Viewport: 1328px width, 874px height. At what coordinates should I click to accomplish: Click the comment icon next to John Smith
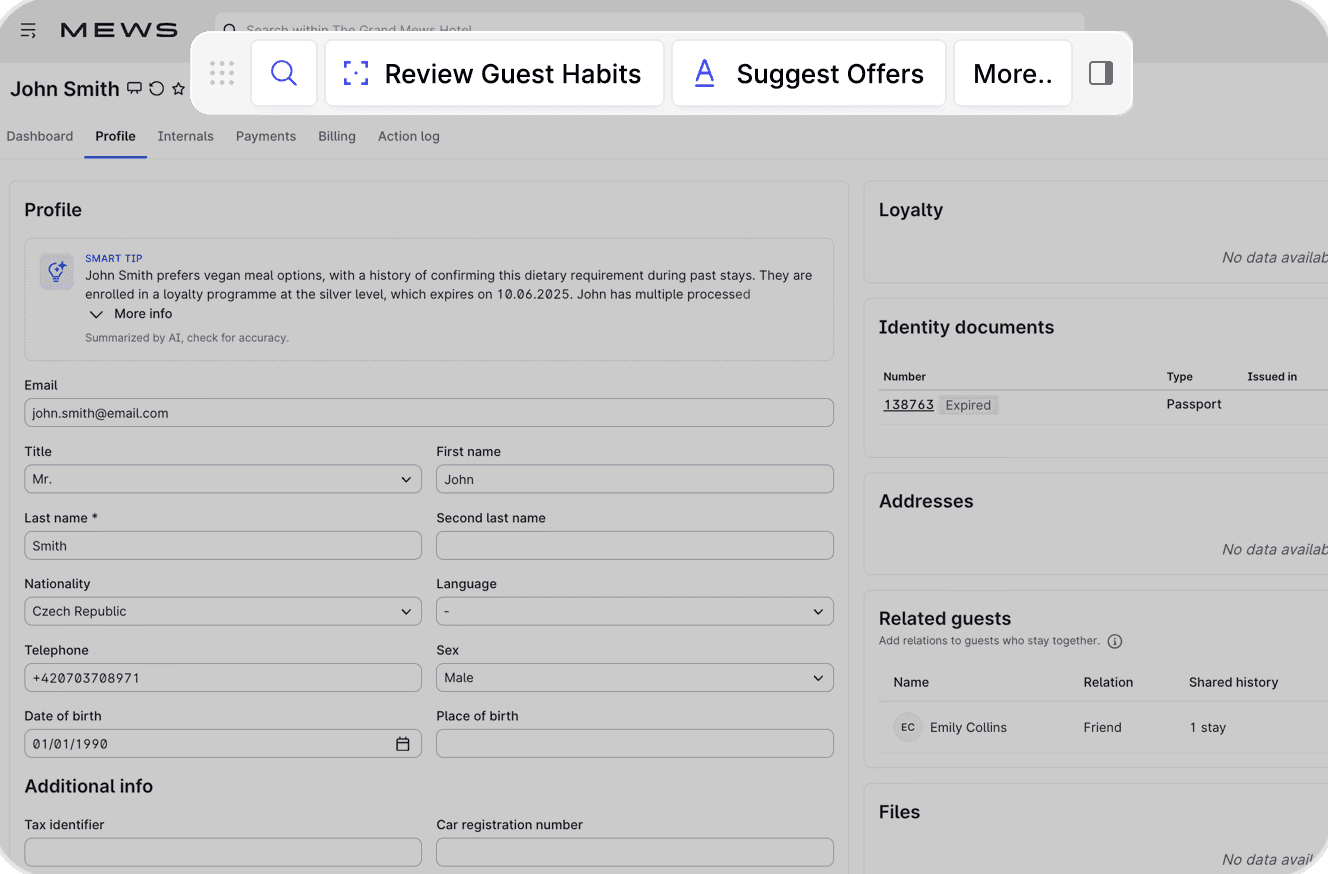(134, 89)
